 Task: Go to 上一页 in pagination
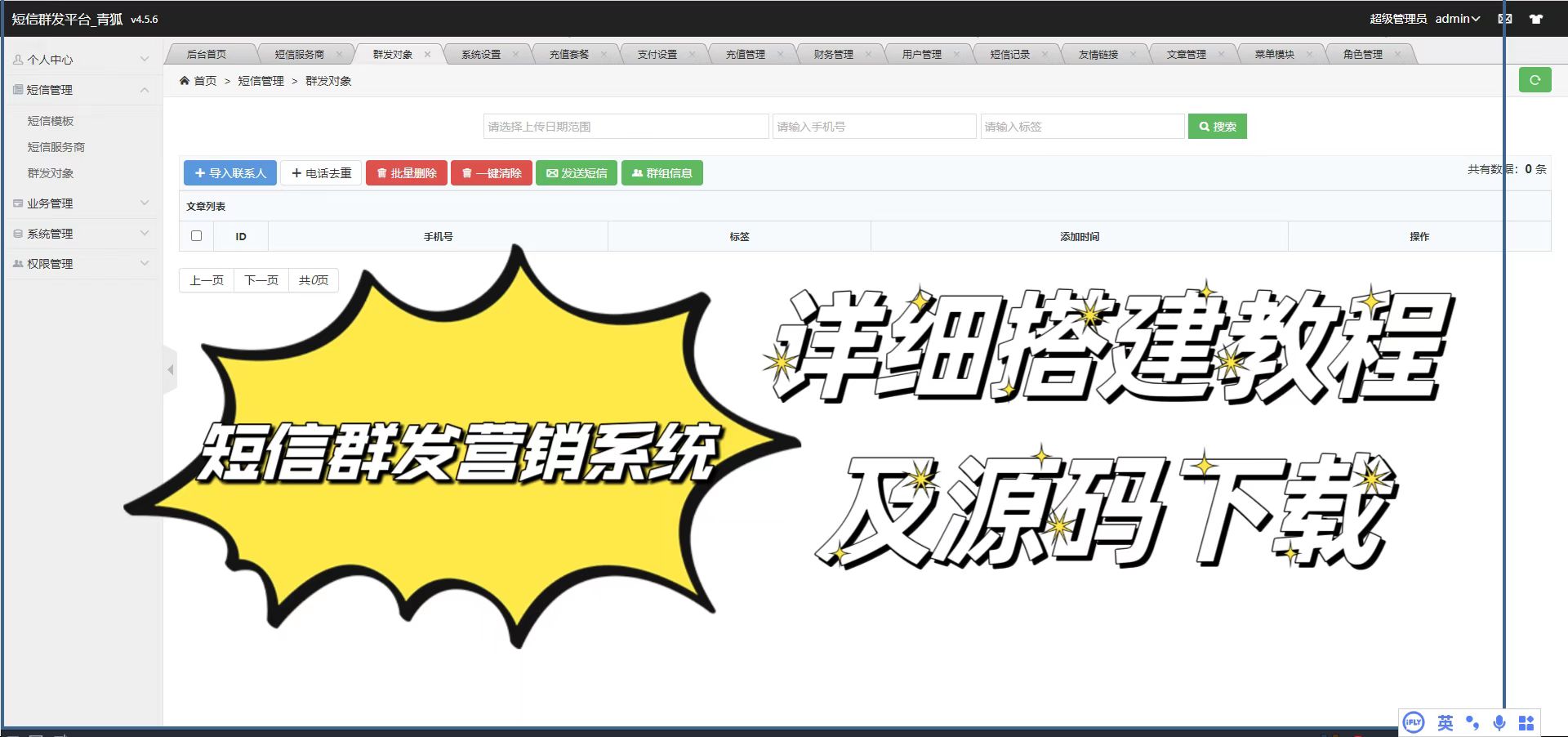pyautogui.click(x=207, y=279)
